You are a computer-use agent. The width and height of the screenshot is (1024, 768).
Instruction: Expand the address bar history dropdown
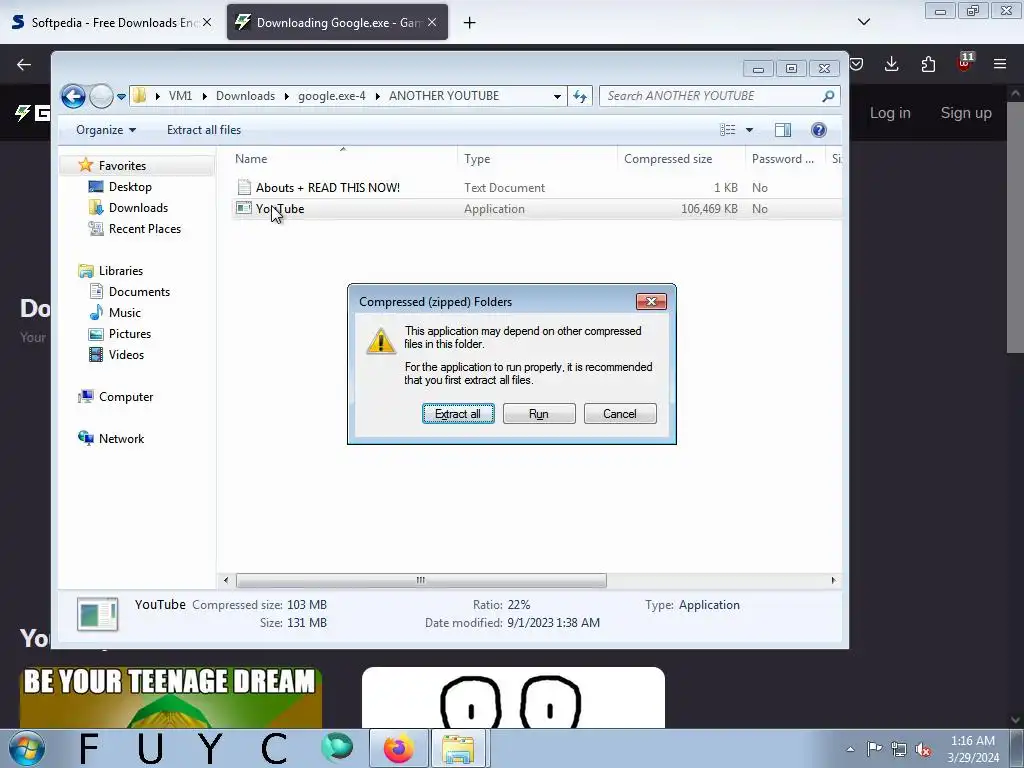557,96
